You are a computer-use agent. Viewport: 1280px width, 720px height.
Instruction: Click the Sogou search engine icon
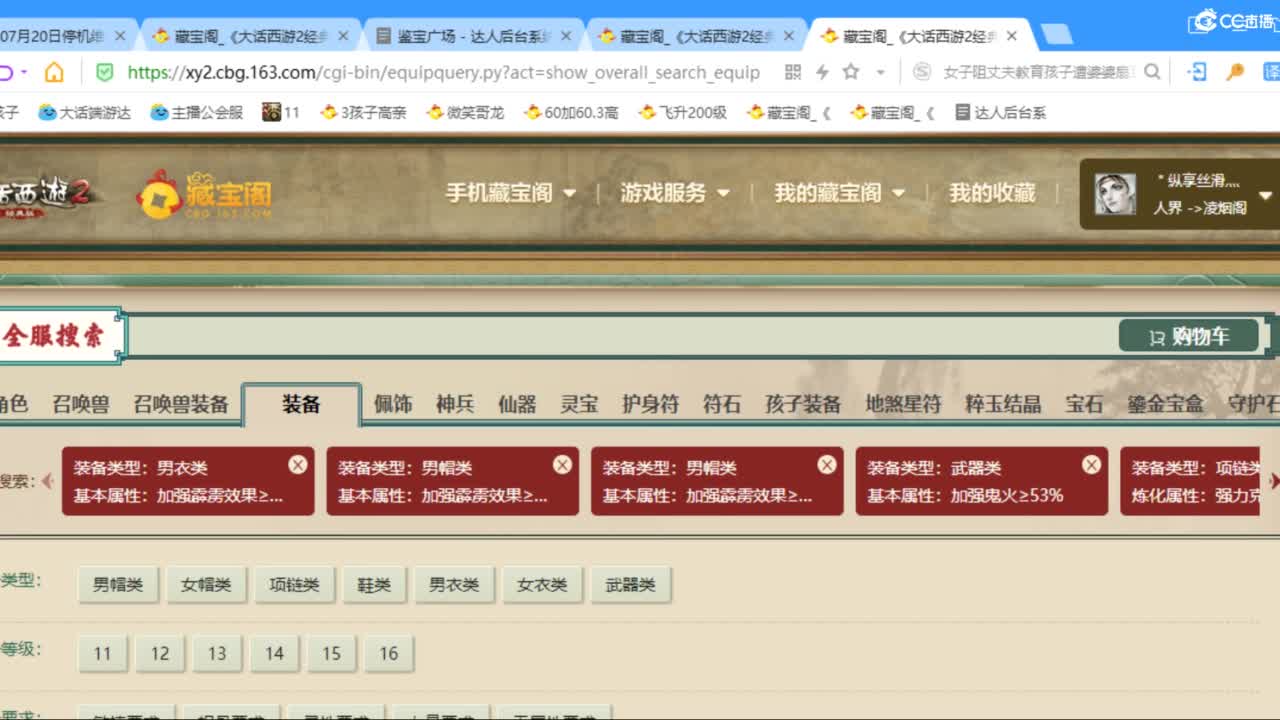point(922,72)
